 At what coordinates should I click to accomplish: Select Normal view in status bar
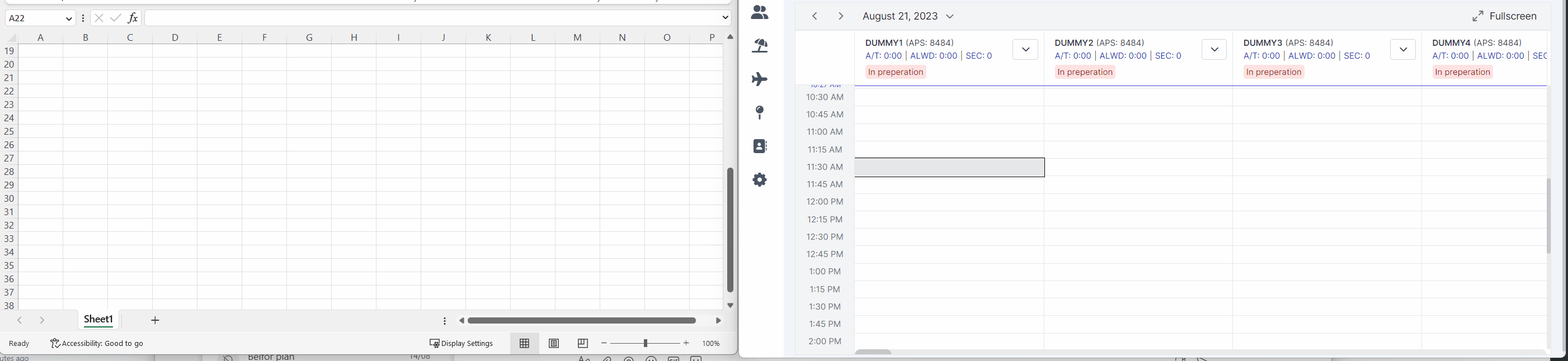point(525,343)
